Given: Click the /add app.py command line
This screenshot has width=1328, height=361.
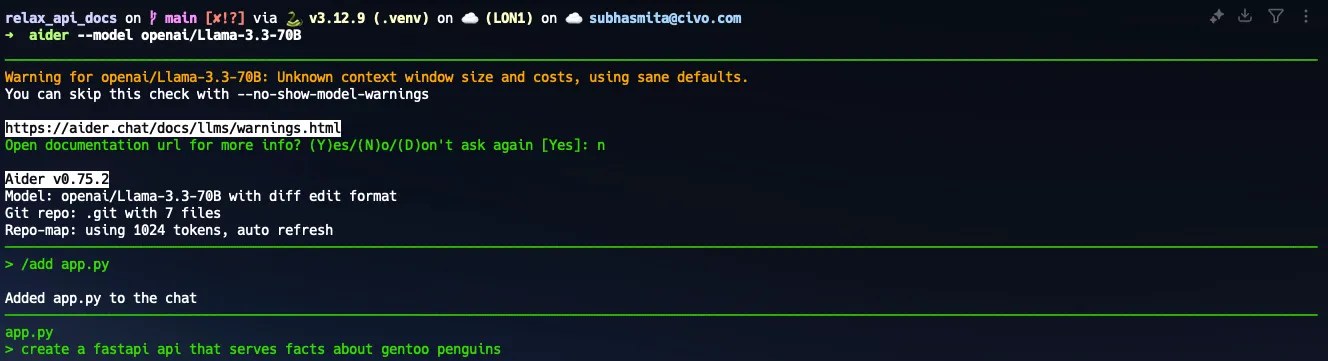Looking at the screenshot, I should [x=57, y=265].
